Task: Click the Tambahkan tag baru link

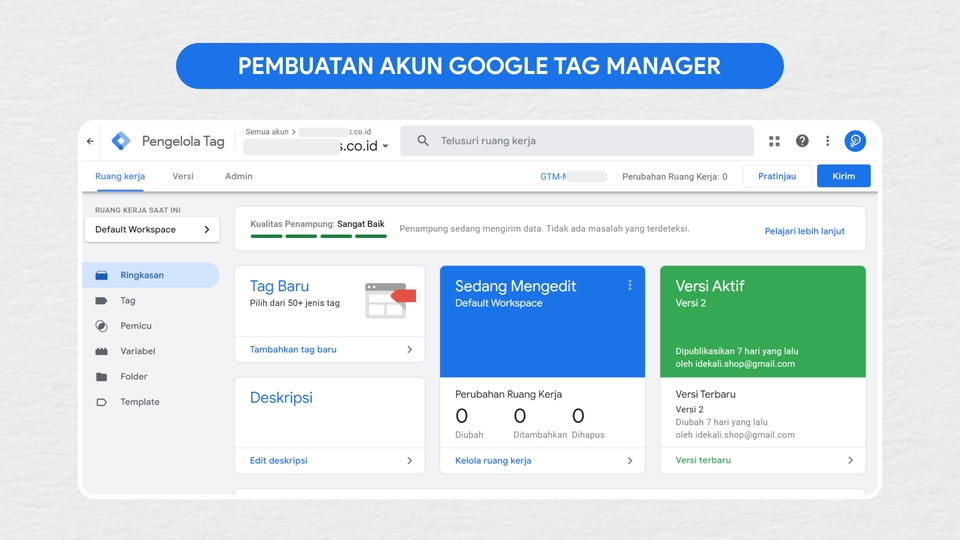Action: pos(293,350)
